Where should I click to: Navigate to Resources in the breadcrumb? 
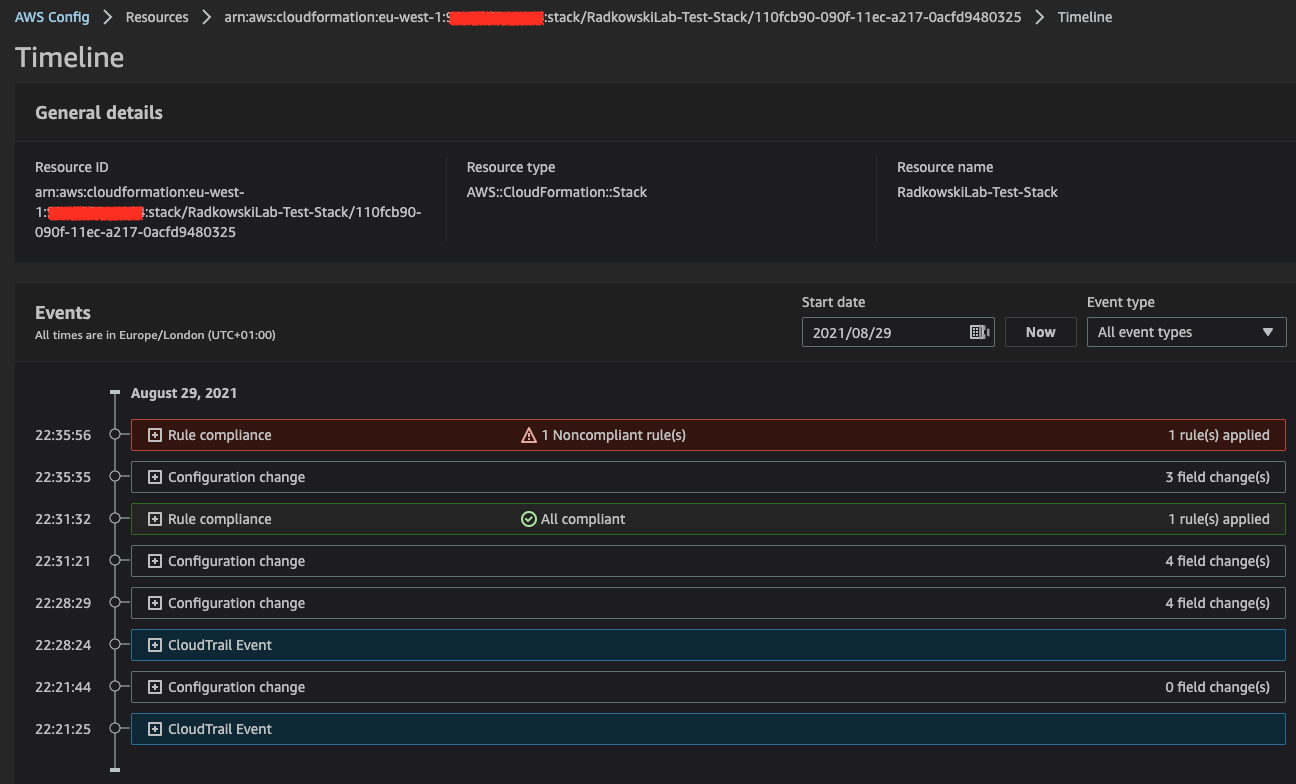click(157, 17)
